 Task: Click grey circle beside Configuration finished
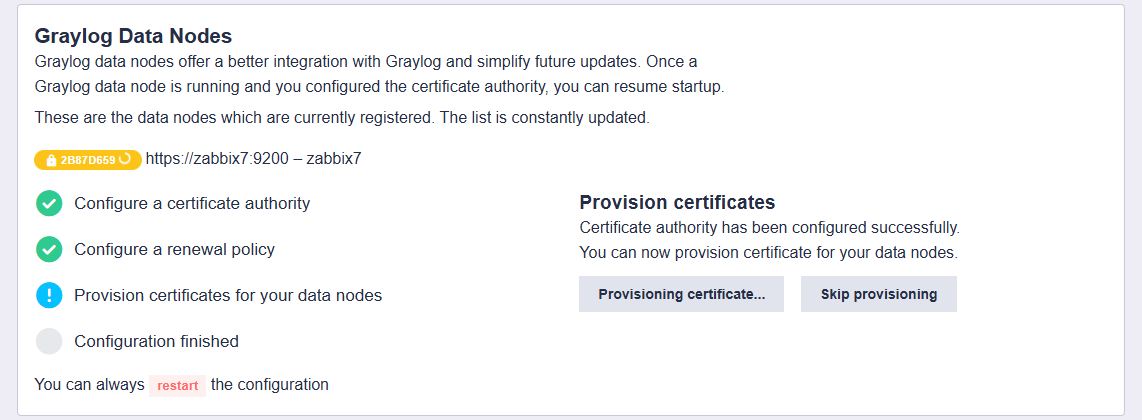tap(49, 341)
